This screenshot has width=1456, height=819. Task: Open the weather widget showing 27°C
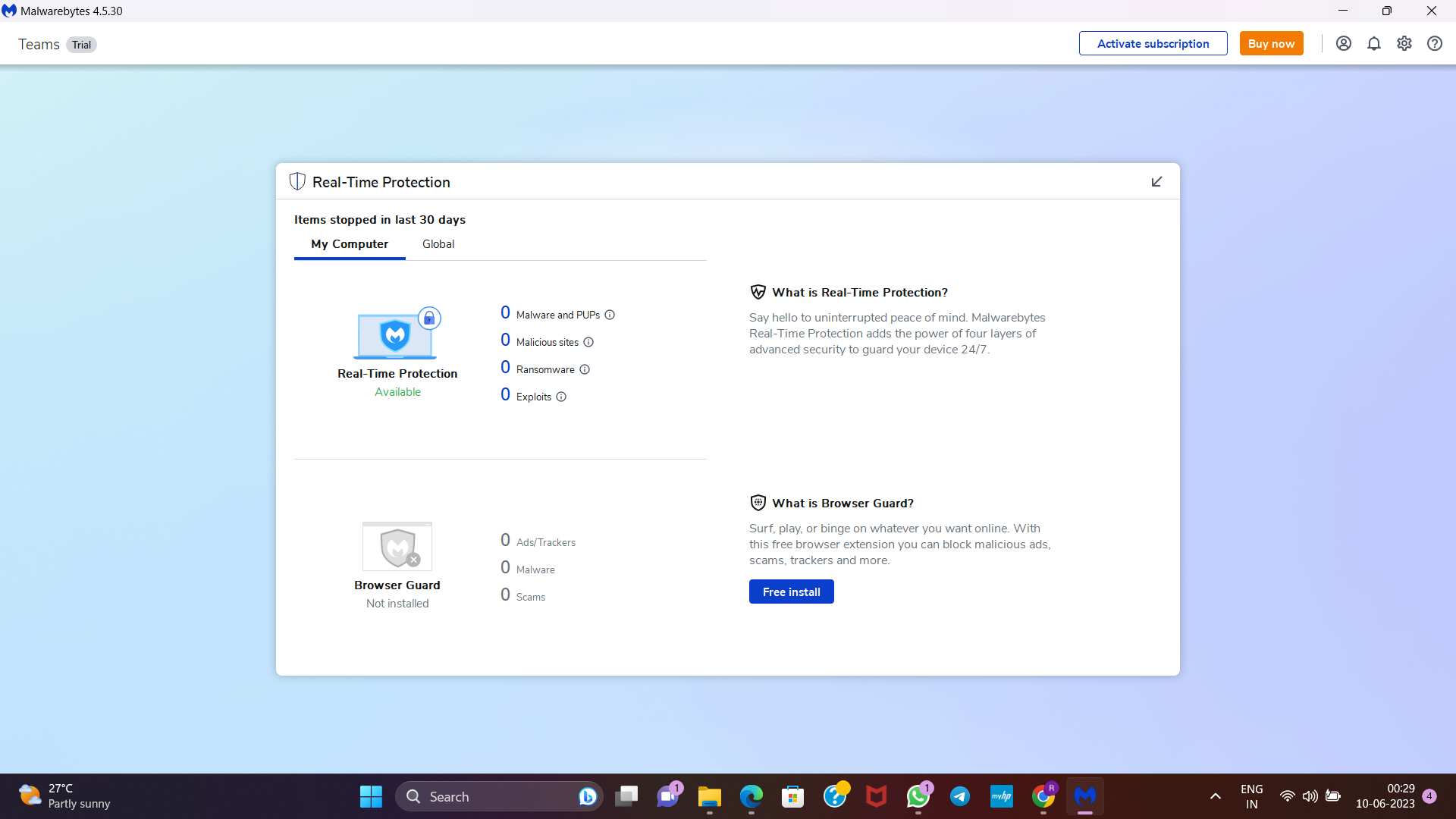tap(65, 796)
